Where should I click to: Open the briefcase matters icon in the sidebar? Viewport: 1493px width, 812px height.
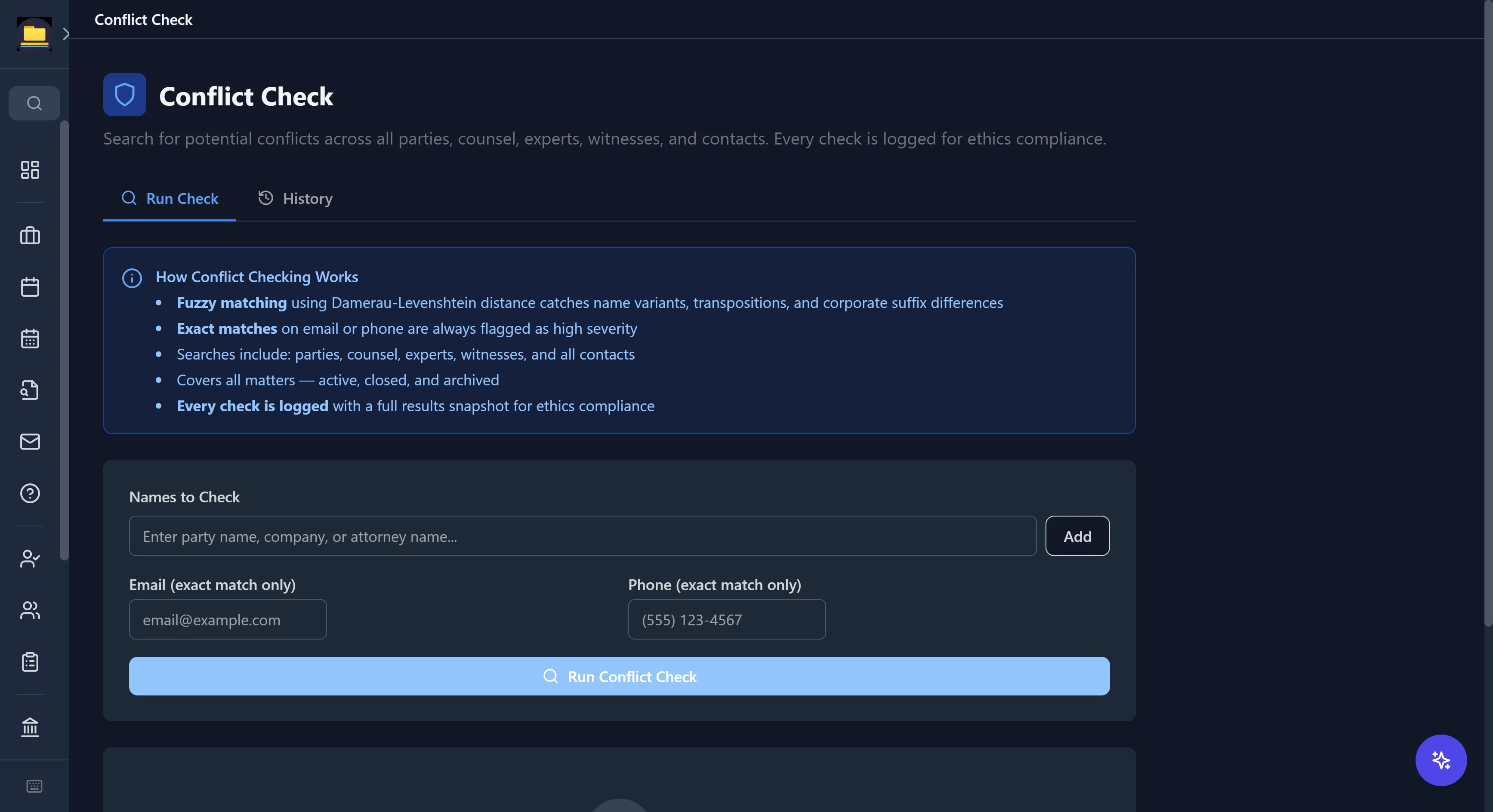[30, 235]
